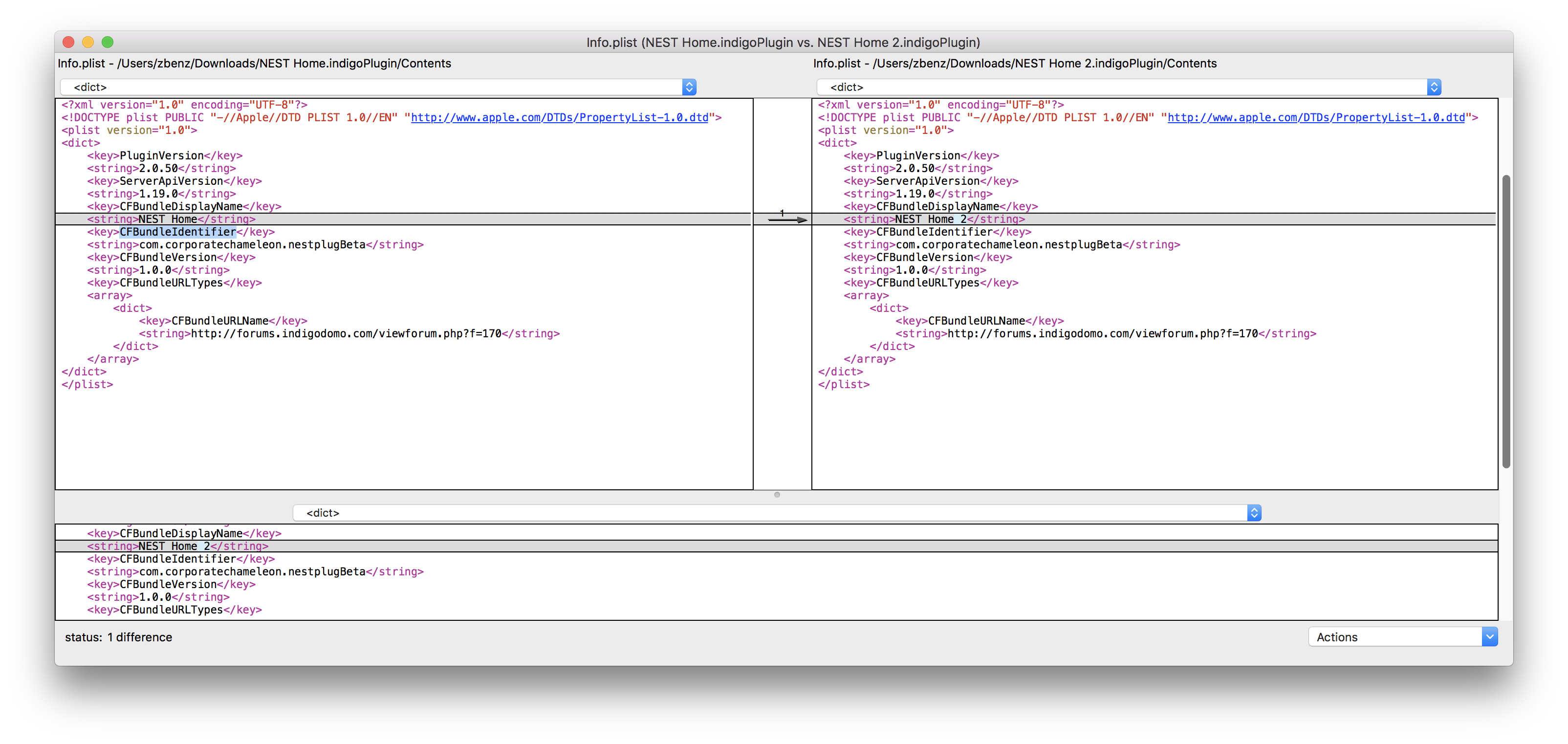The image size is (1568, 744).
Task: Click NEST Home 2 line in merge pane
Action: (x=777, y=546)
